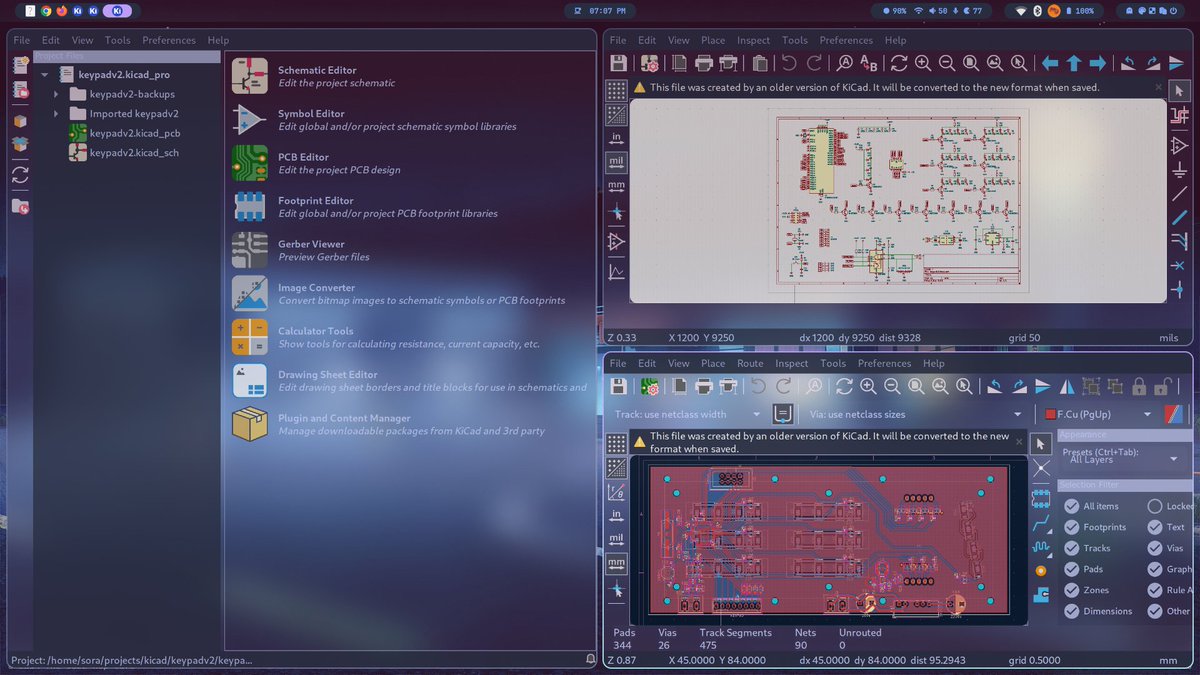This screenshot has height=675, width=1200.
Task: Open the PCB Editor launcher
Action: pos(315,163)
